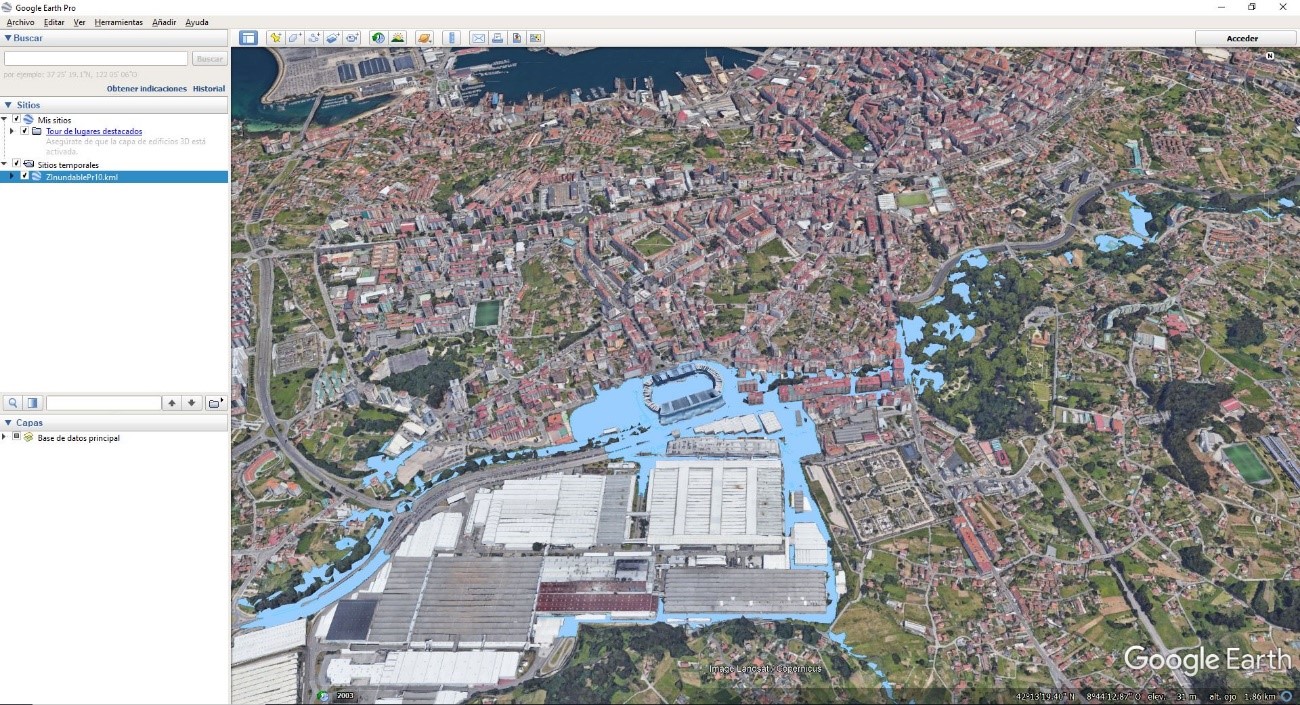Click the Obtener indicaciones link
The width and height of the screenshot is (1300, 705).
click(x=147, y=88)
